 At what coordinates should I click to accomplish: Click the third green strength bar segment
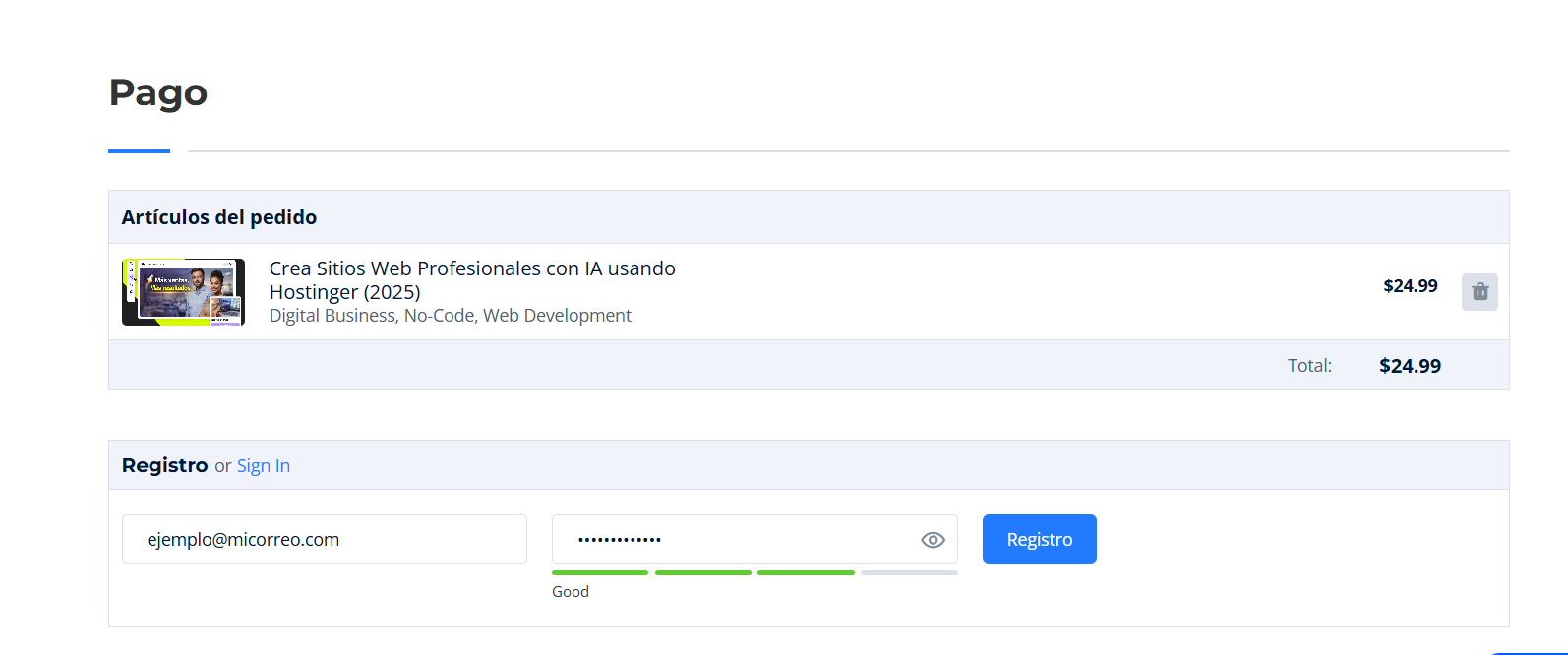806,572
